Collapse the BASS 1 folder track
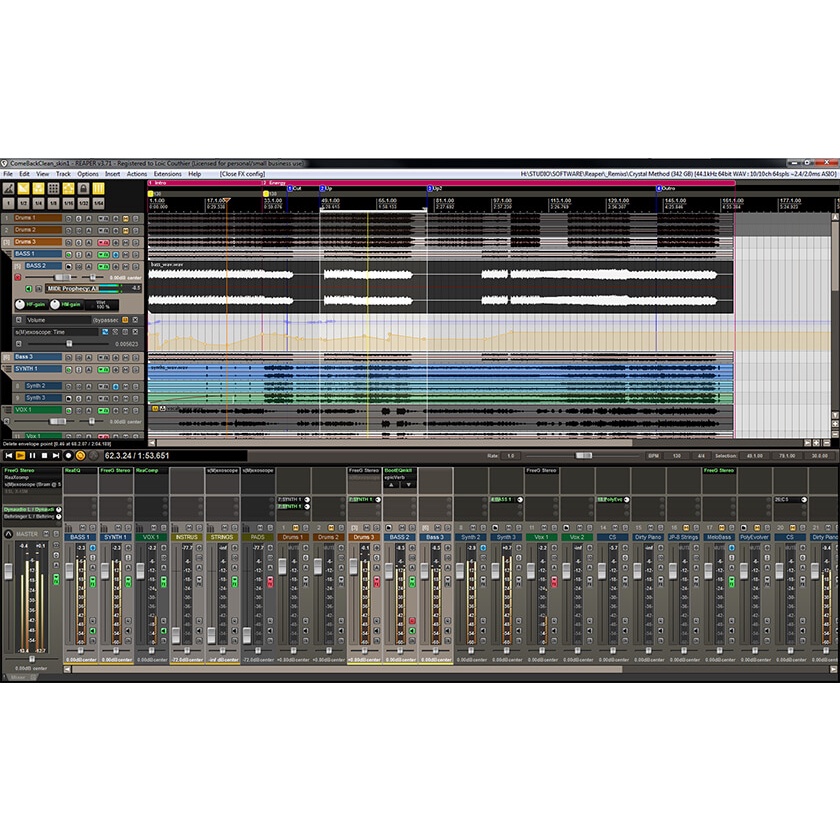This screenshot has width=840, height=840. click(6, 254)
